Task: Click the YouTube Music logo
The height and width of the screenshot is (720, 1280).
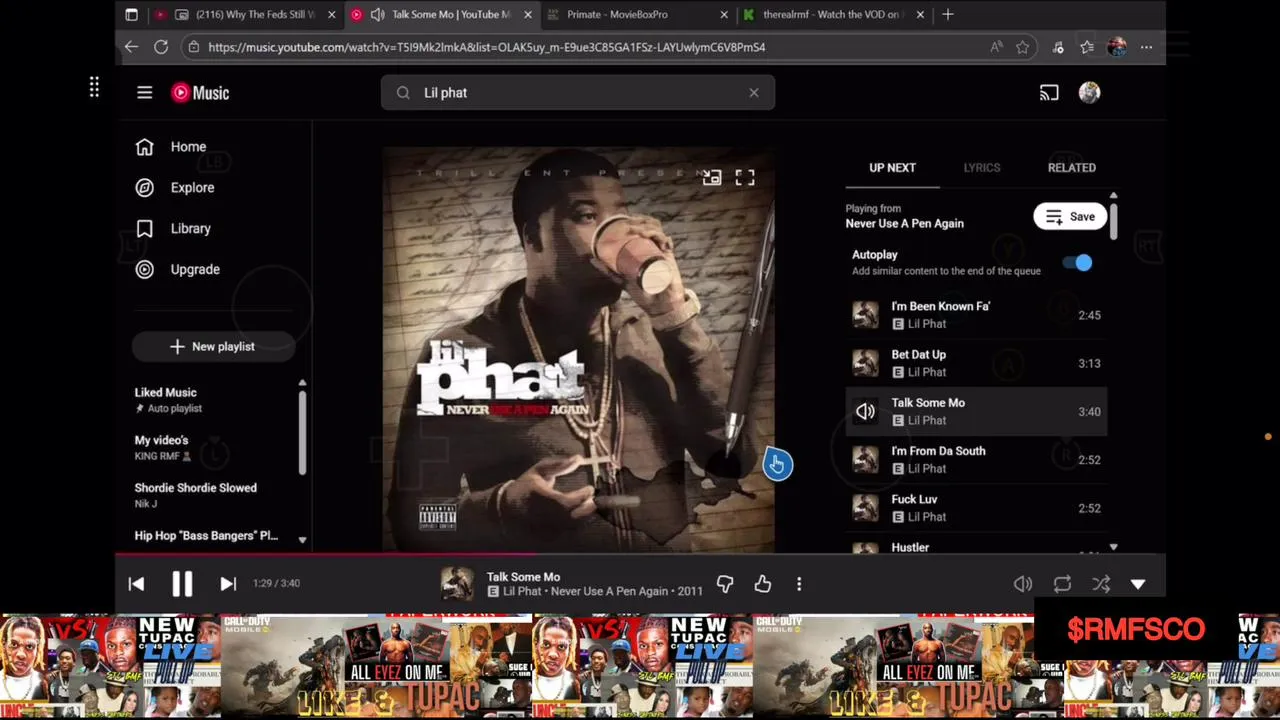Action: [x=200, y=93]
